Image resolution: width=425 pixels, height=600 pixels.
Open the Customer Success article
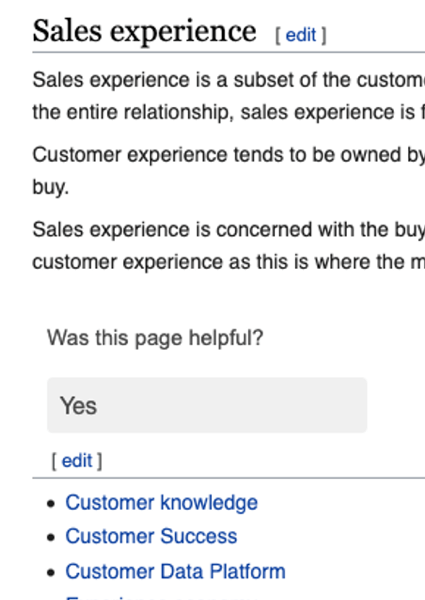coord(151,536)
